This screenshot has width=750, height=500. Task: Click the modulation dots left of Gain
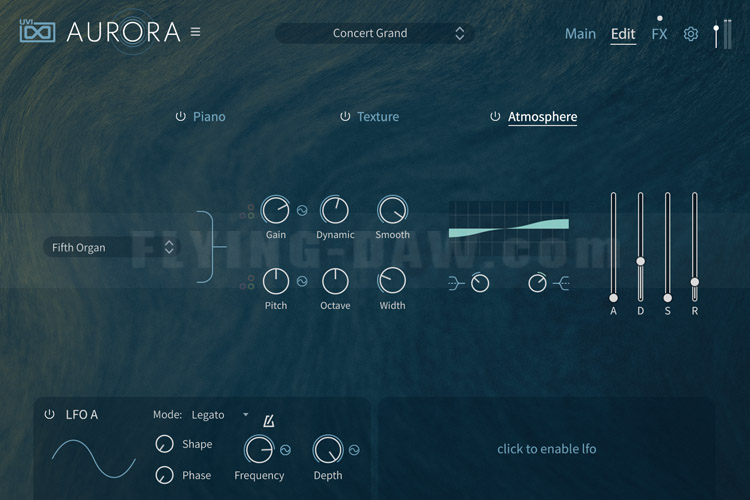click(247, 211)
